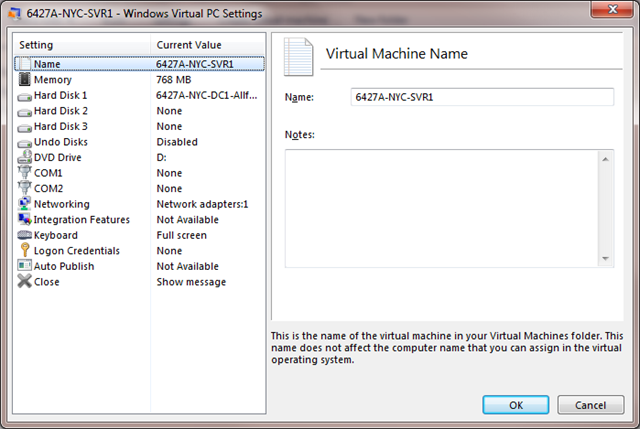The image size is (640, 429).
Task: Click the Memory chip icon
Action: coord(24,79)
